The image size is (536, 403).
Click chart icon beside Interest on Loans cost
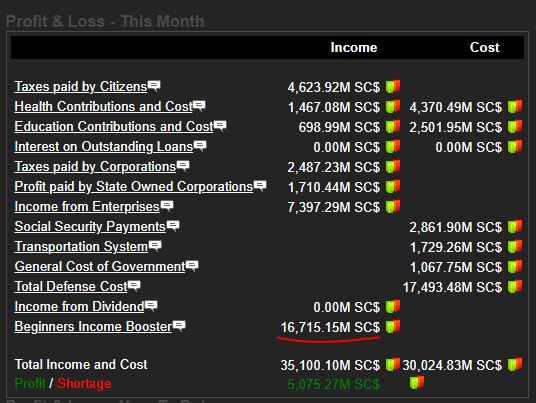[515, 146]
